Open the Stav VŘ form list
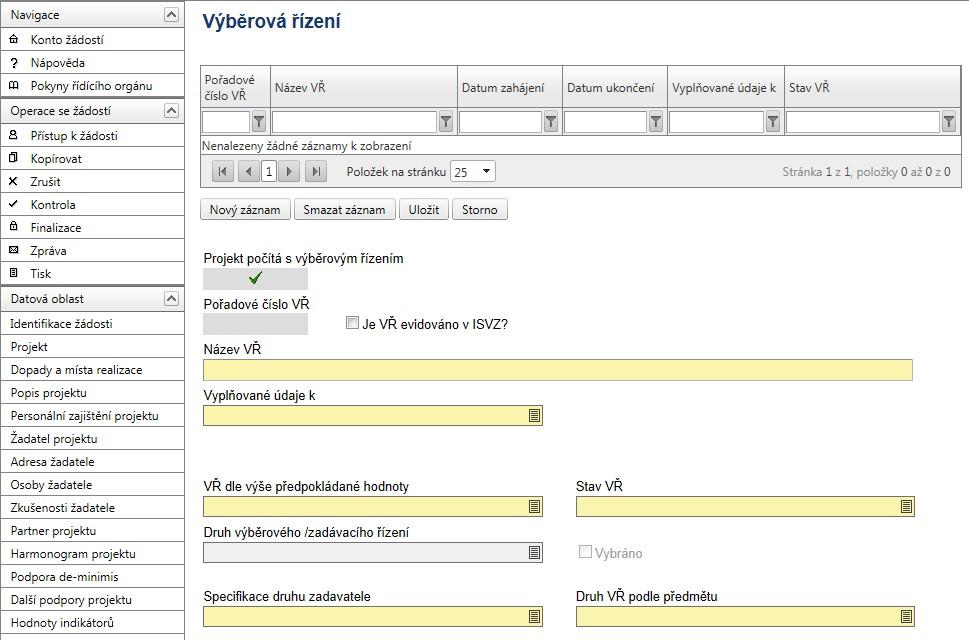 [x=907, y=507]
